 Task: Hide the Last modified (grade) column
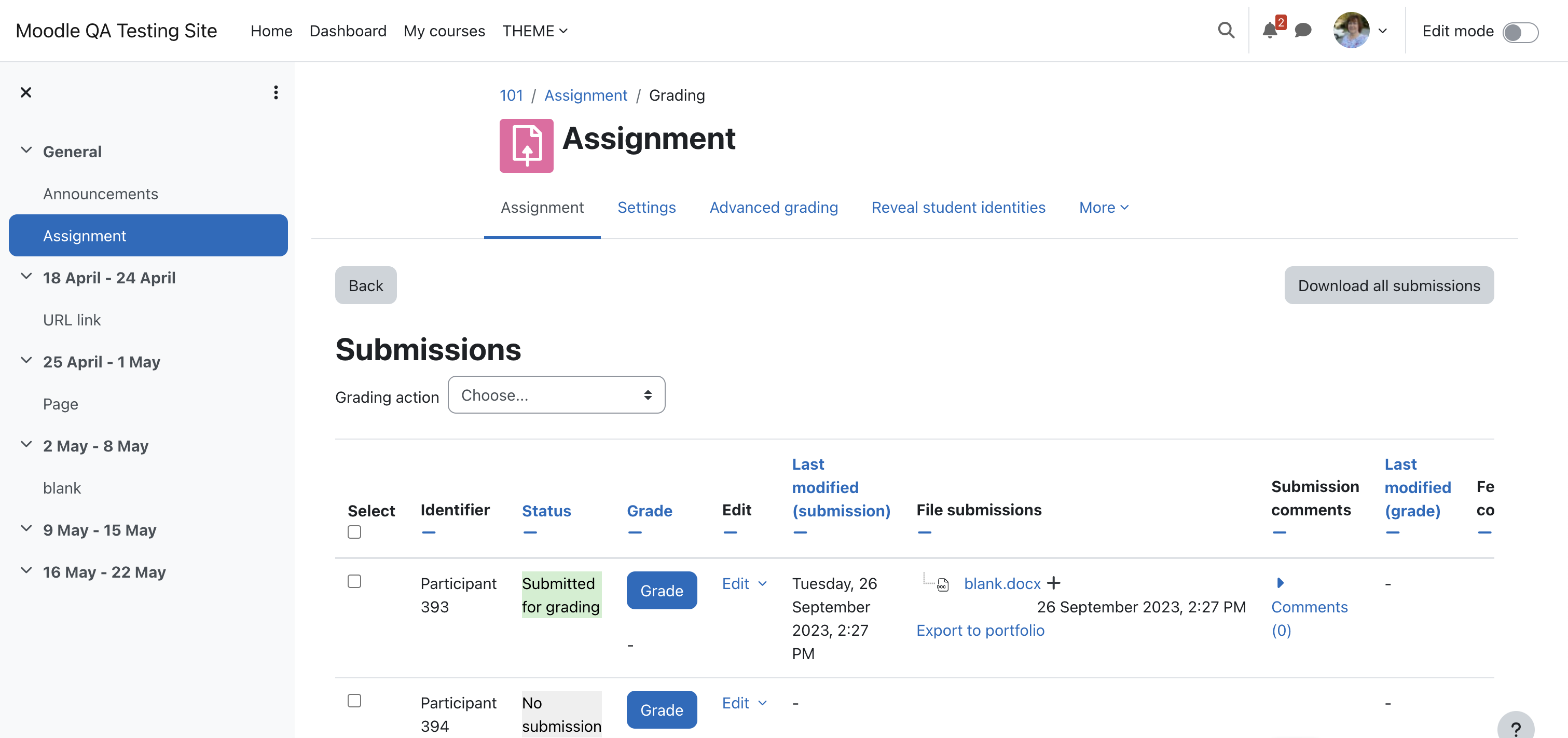coord(1393,533)
